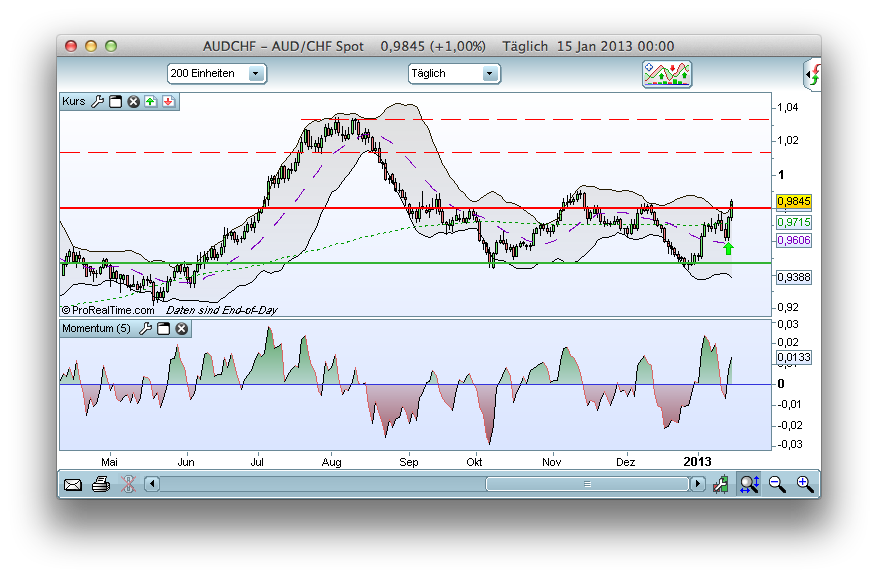Click the green buy arrow on chart
This screenshot has width=878, height=578.
(728, 249)
